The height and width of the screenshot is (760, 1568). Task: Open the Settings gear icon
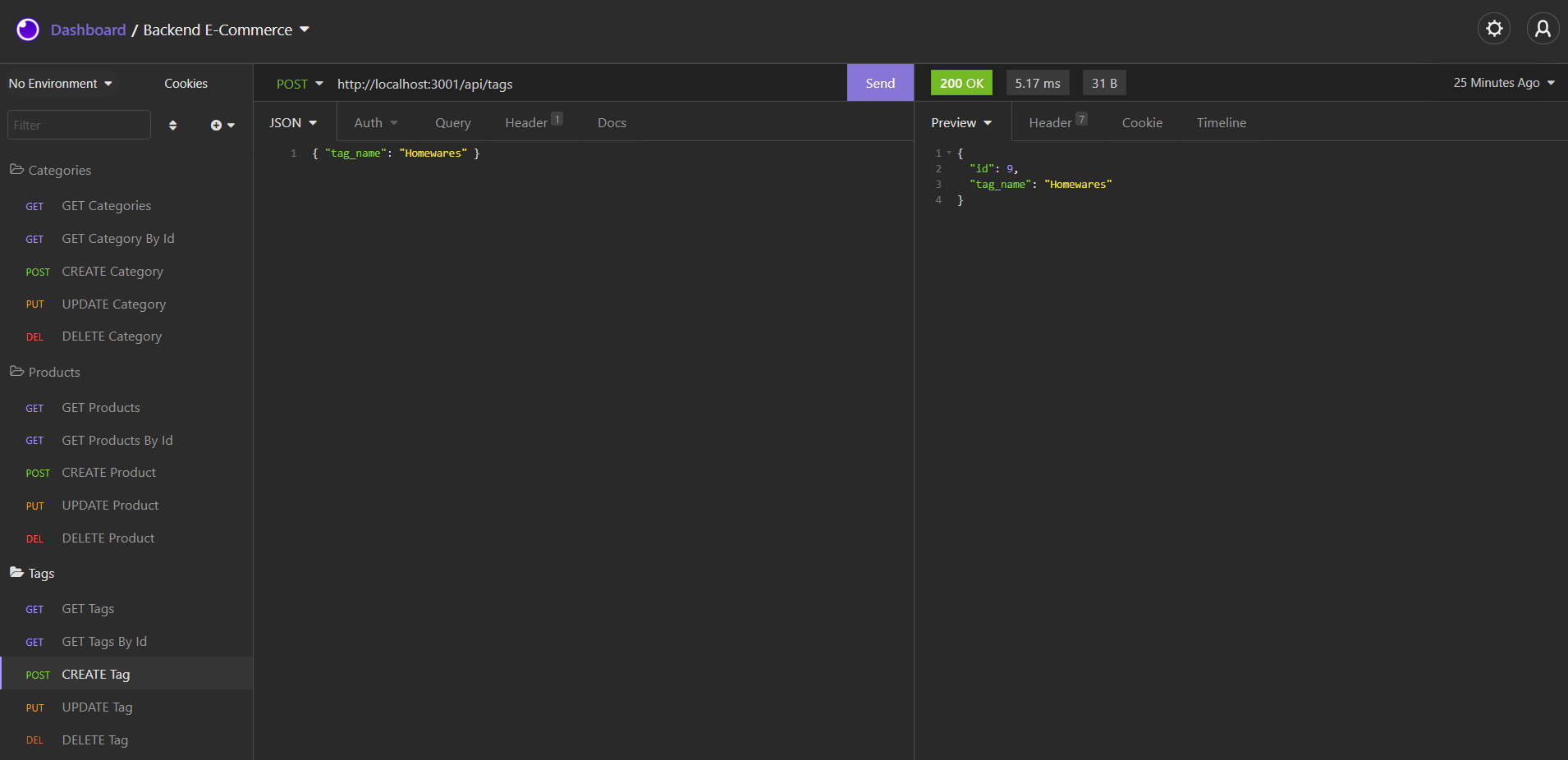[x=1493, y=28]
